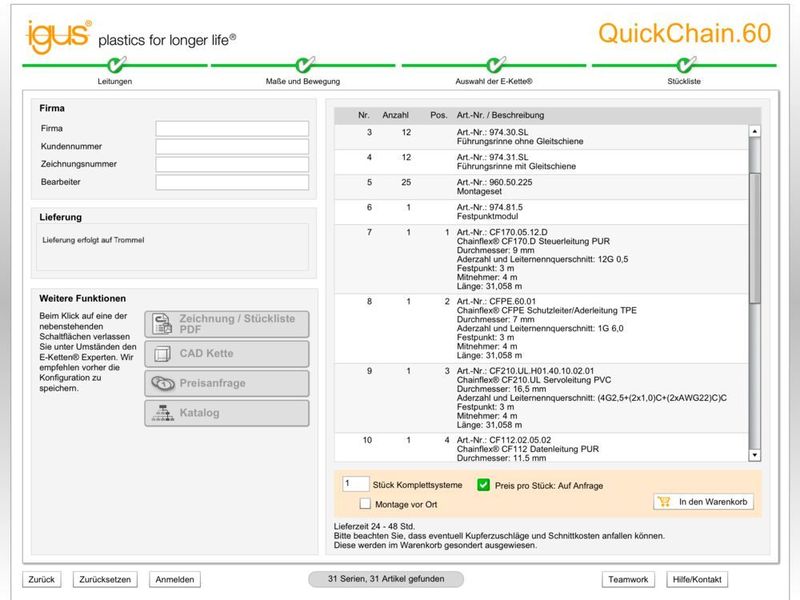
Task: Click the shopping cart icon
Action: point(664,502)
